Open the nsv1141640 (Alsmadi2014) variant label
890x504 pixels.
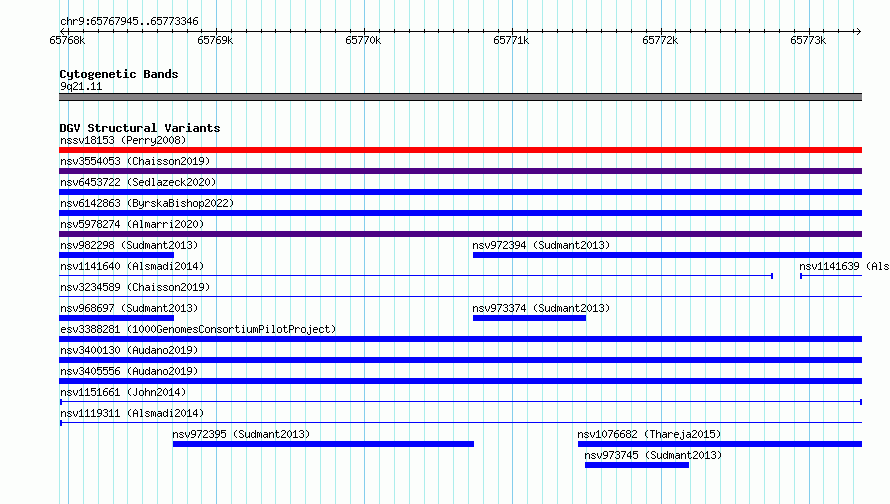(132, 266)
